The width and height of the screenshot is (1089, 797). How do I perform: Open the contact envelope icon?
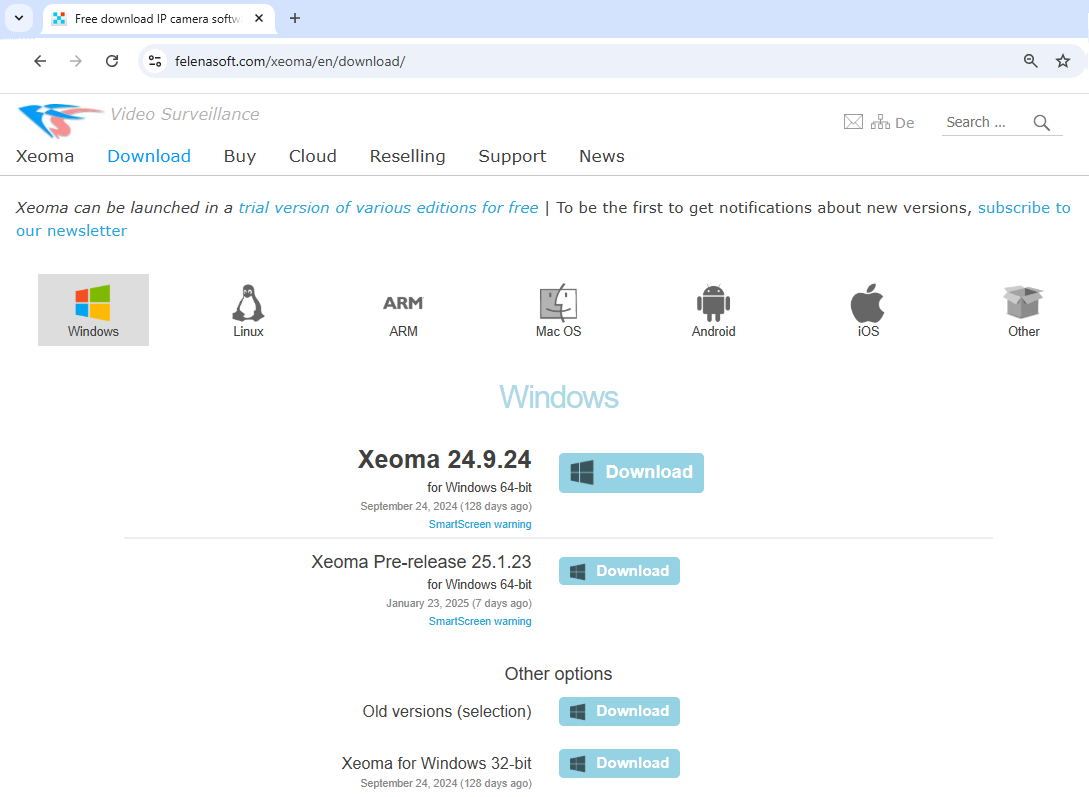pos(853,122)
